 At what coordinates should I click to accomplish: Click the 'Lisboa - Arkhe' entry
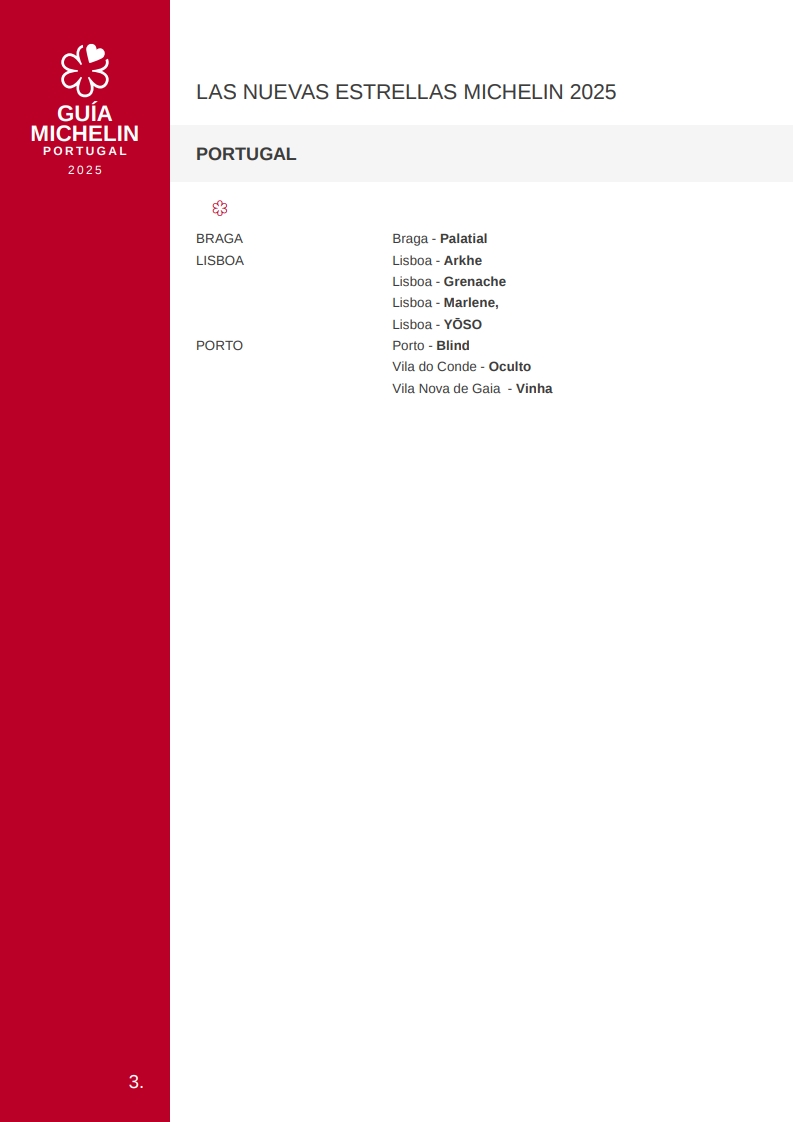(x=437, y=260)
